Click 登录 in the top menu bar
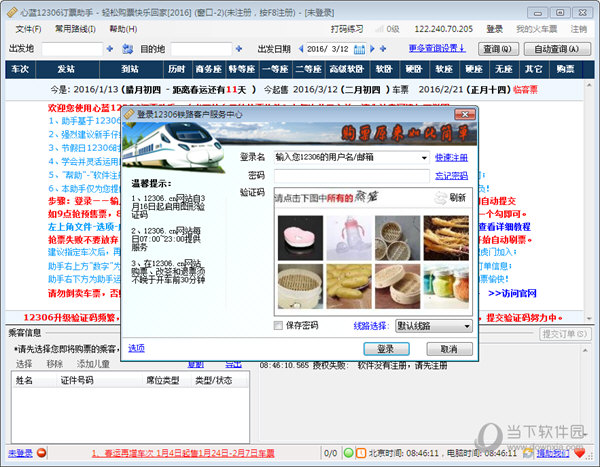The height and width of the screenshot is (467, 600). [x=494, y=29]
